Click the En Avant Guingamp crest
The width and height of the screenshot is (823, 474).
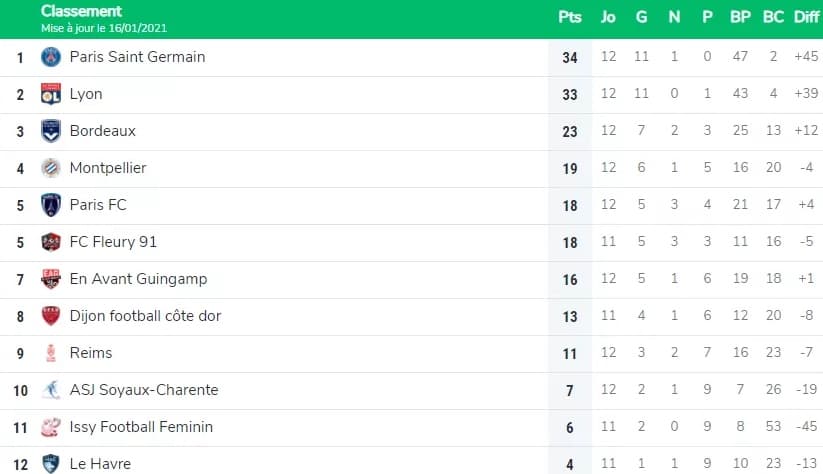pyautogui.click(x=51, y=279)
